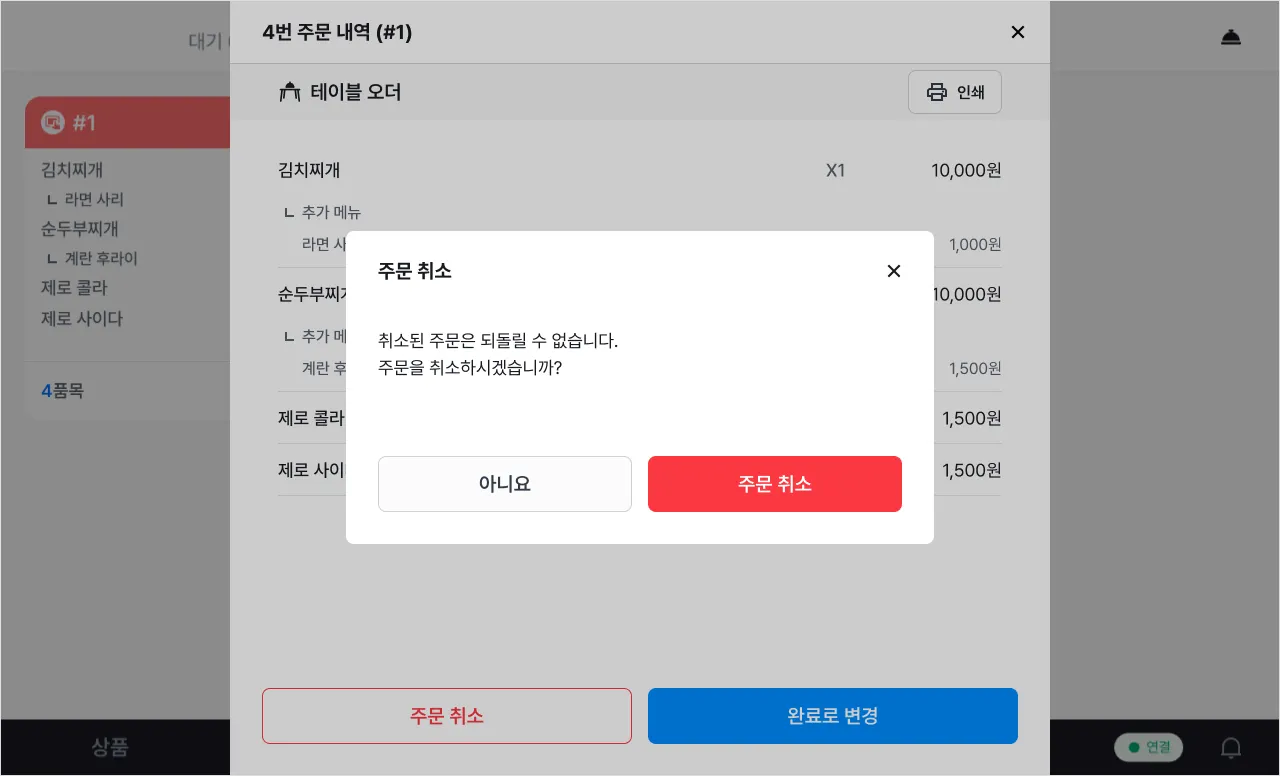
Task: Switch to the 상품 tab
Action: pyautogui.click(x=110, y=747)
